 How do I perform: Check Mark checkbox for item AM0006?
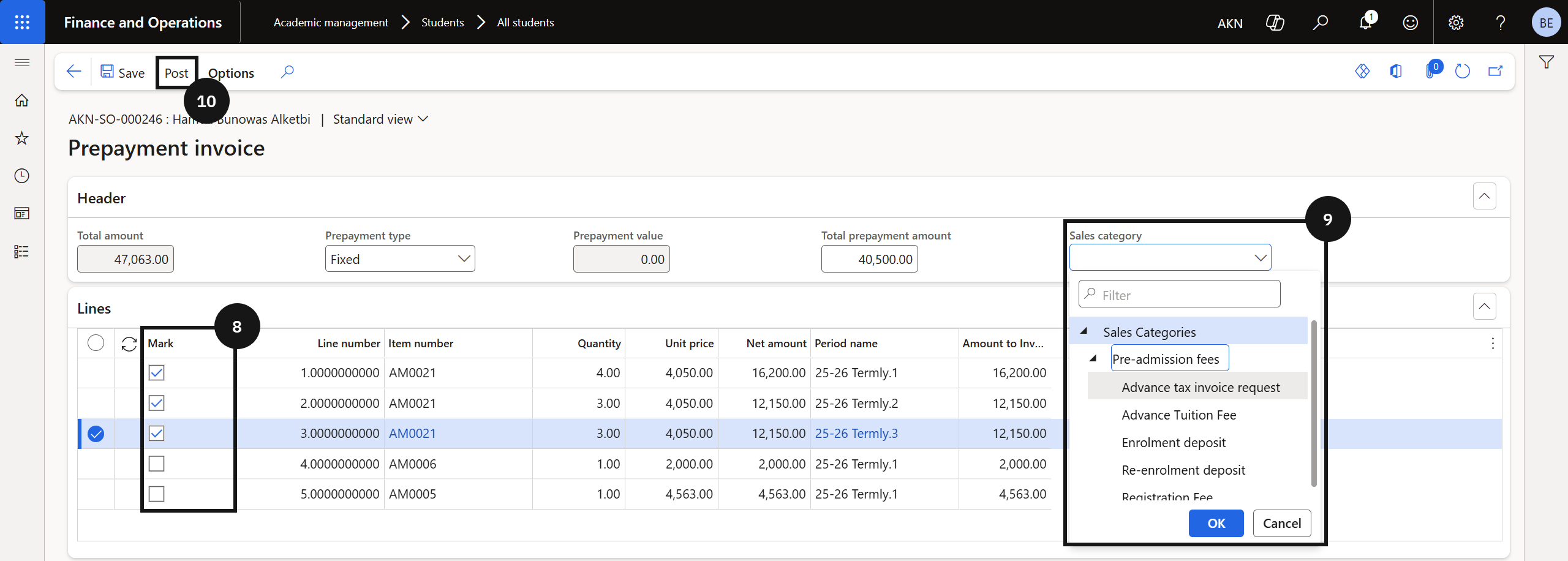[x=157, y=464]
